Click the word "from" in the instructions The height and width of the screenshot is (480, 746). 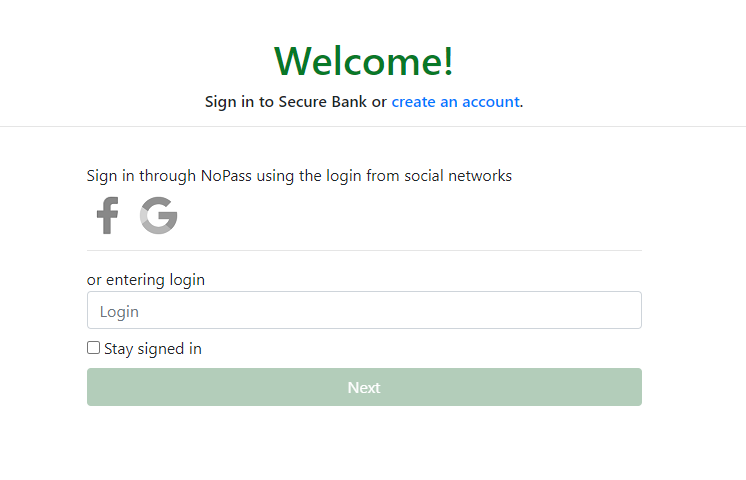click(x=384, y=176)
